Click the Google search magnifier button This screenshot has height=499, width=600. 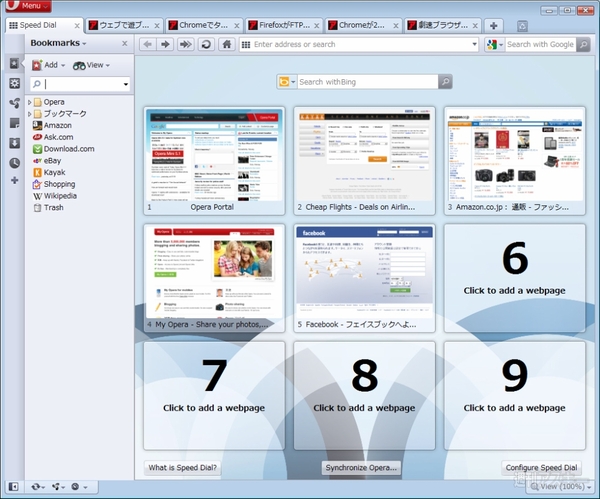583,44
